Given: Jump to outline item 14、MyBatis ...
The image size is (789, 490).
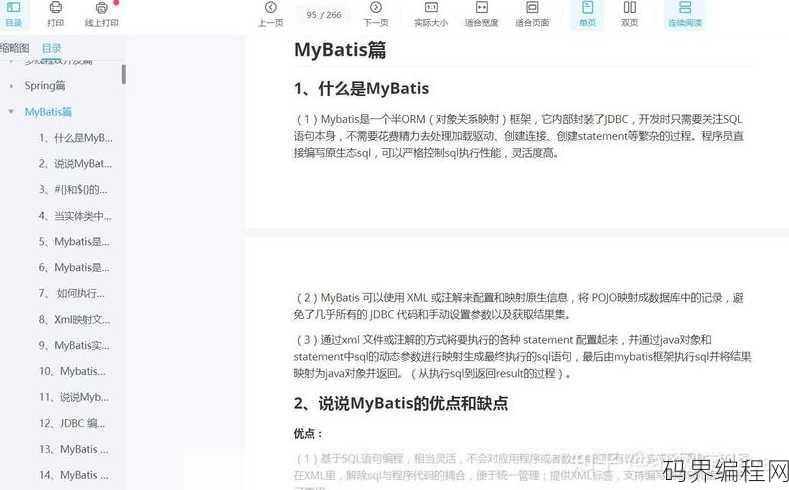Looking at the screenshot, I should click(73, 475).
